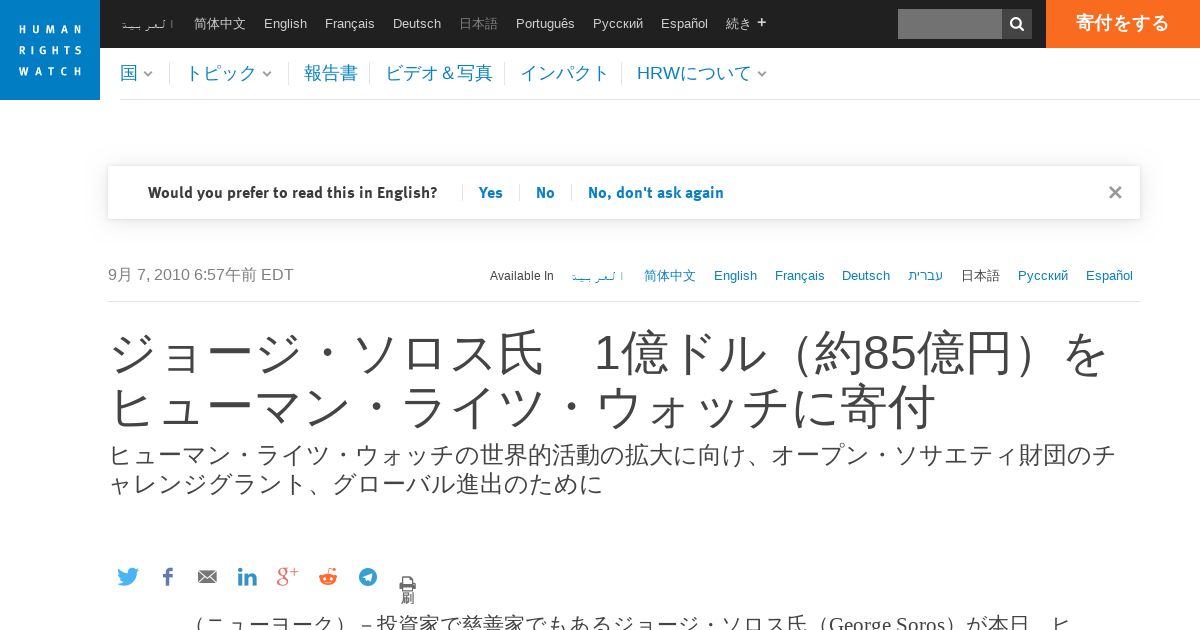Switch site to Português in top bar
Screen dimensions: 1200x630
click(x=546, y=23)
